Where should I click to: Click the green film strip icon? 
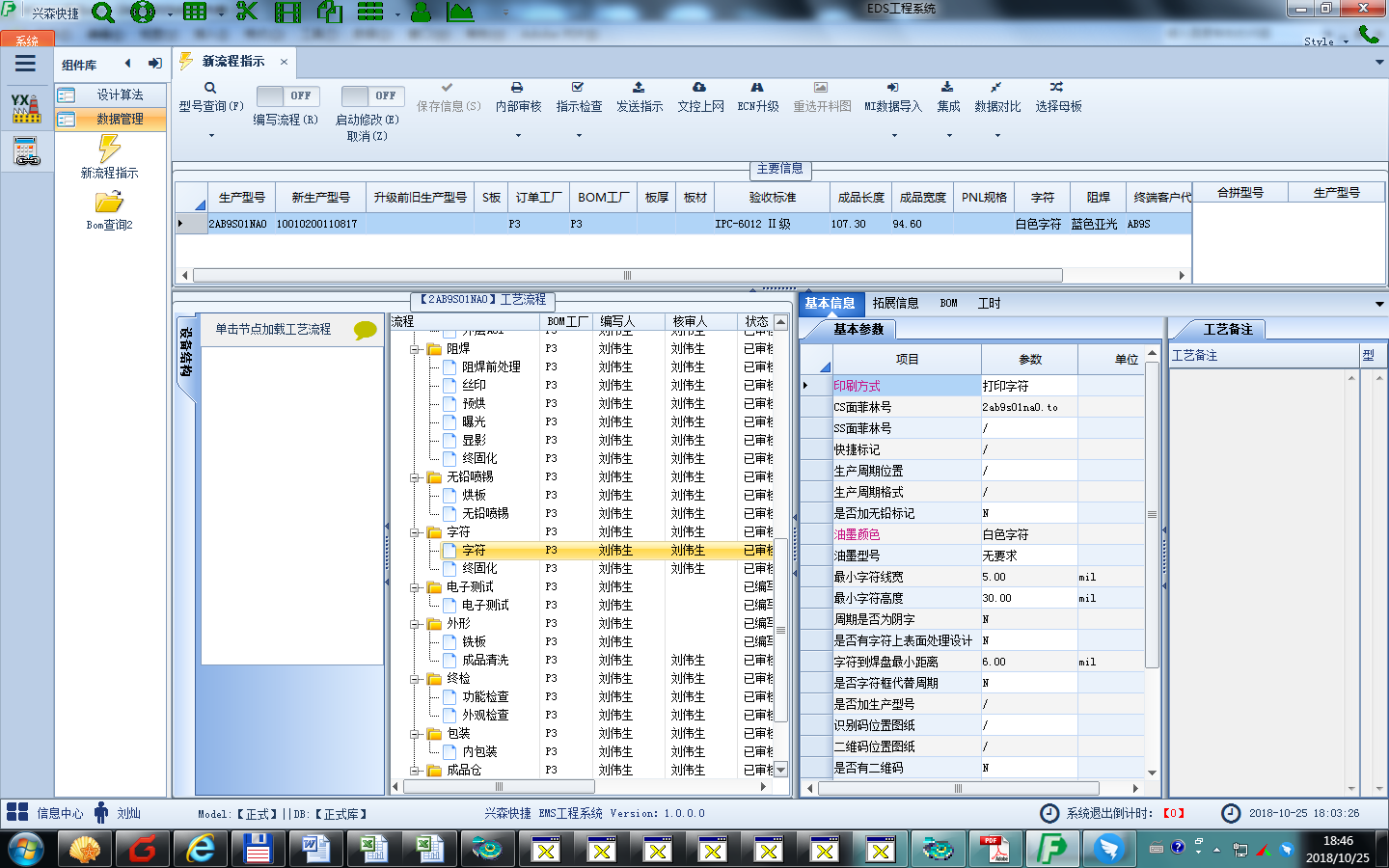pyautogui.click(x=287, y=13)
